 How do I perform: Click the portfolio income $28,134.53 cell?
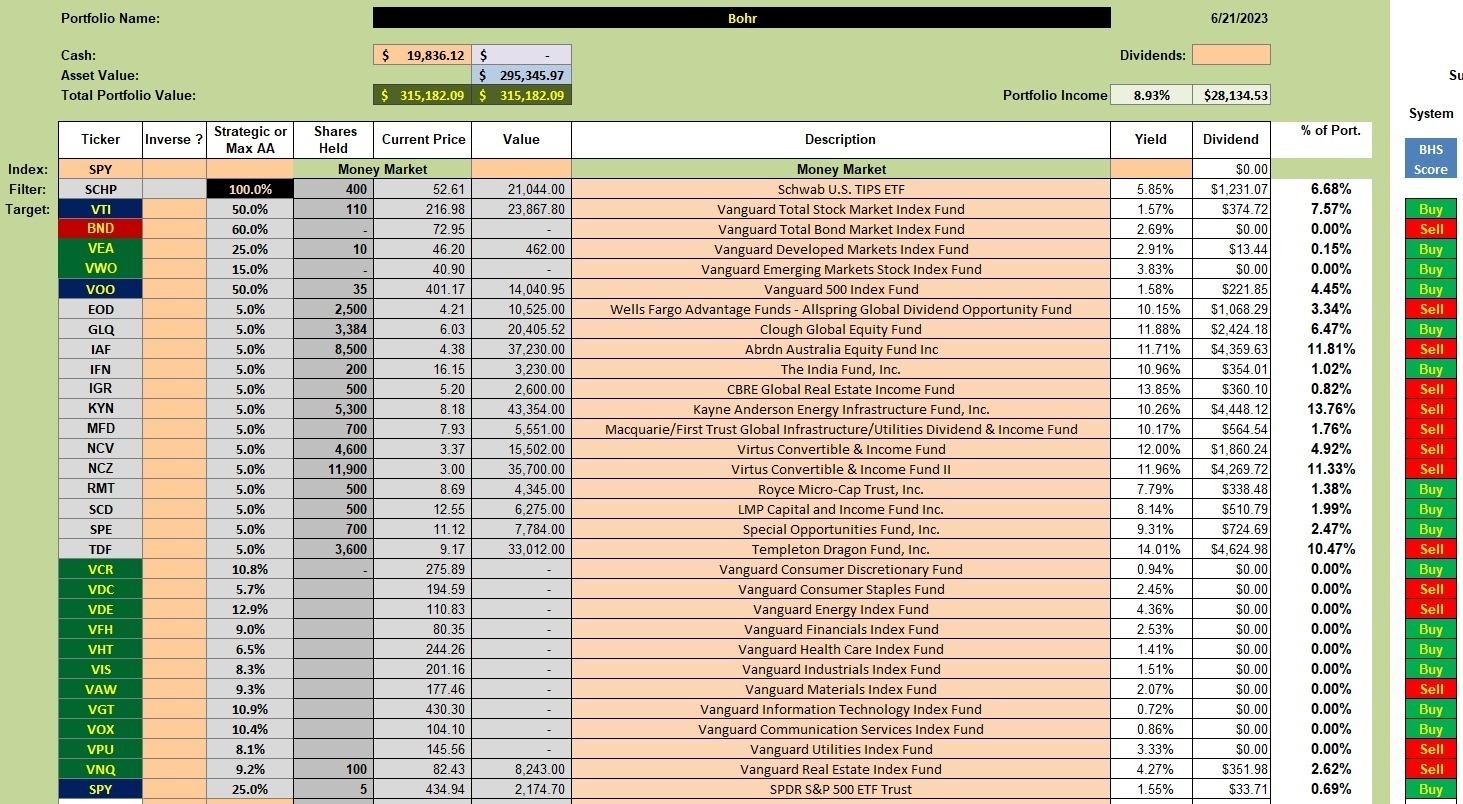[x=1231, y=95]
